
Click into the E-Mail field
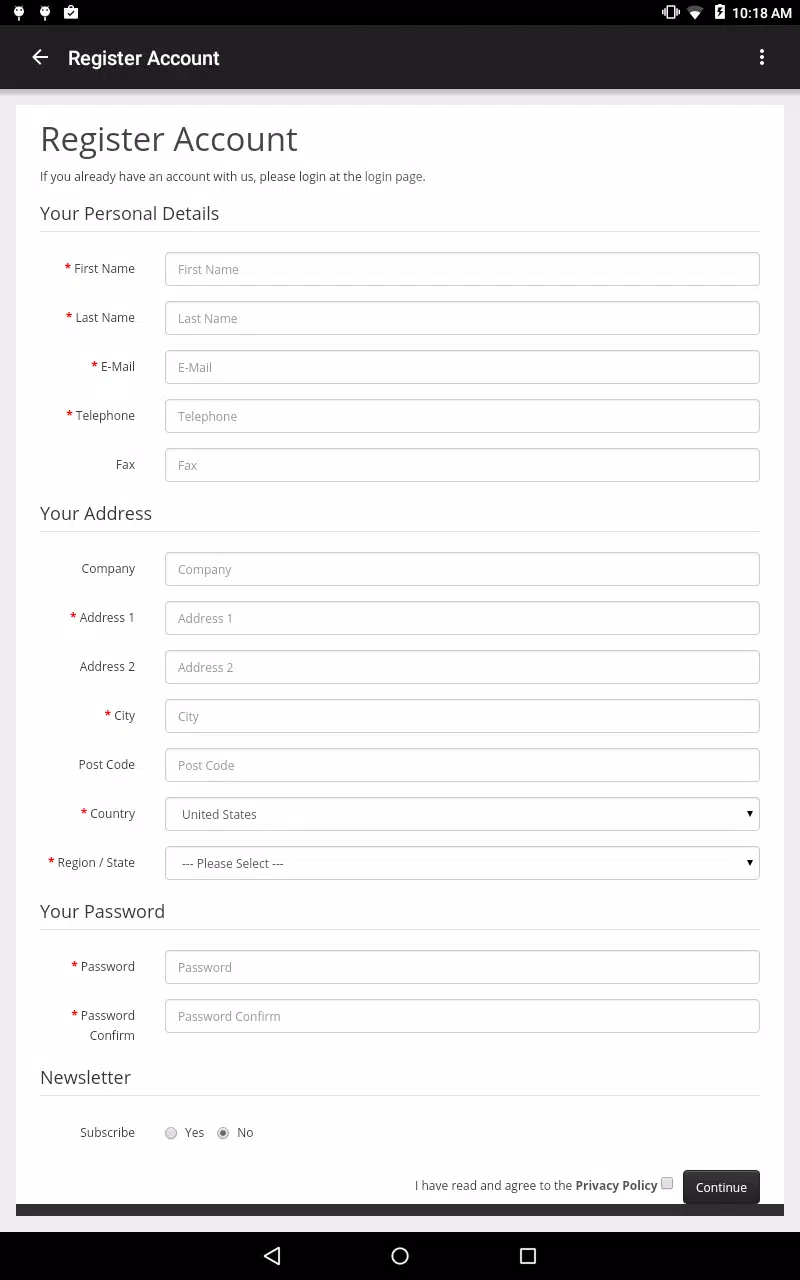(x=462, y=367)
